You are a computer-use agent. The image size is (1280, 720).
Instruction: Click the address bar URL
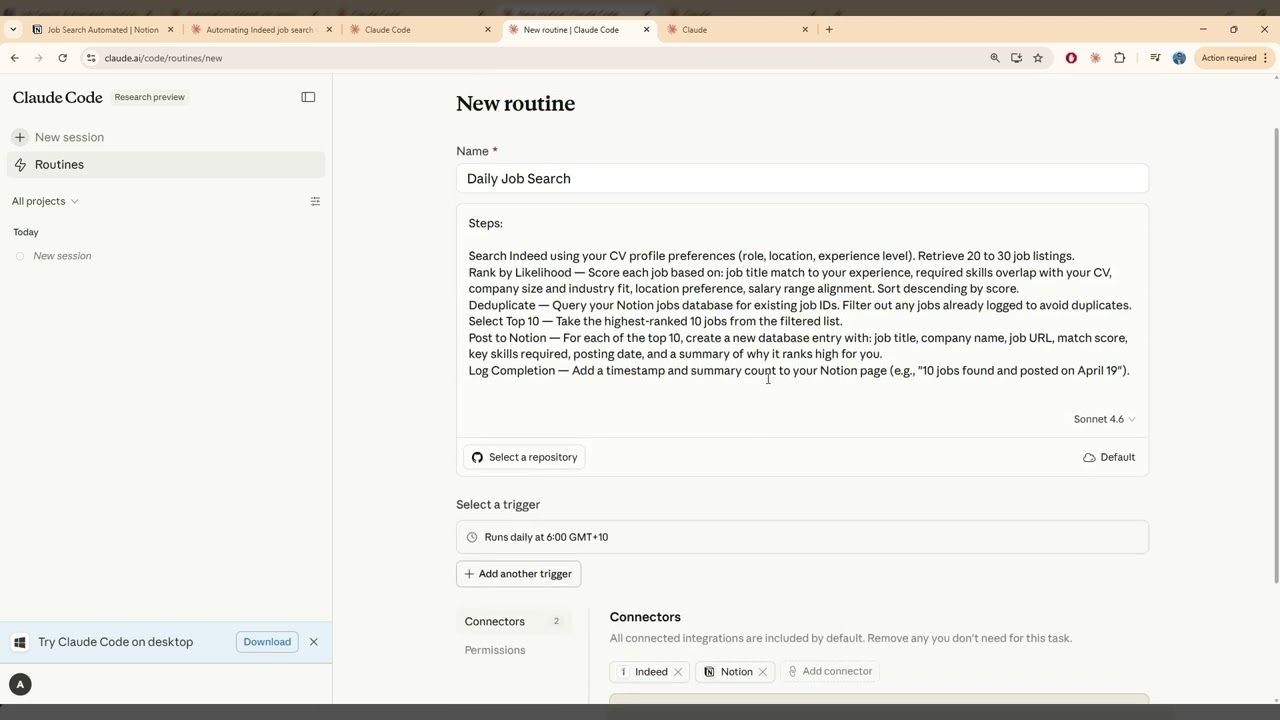163,58
